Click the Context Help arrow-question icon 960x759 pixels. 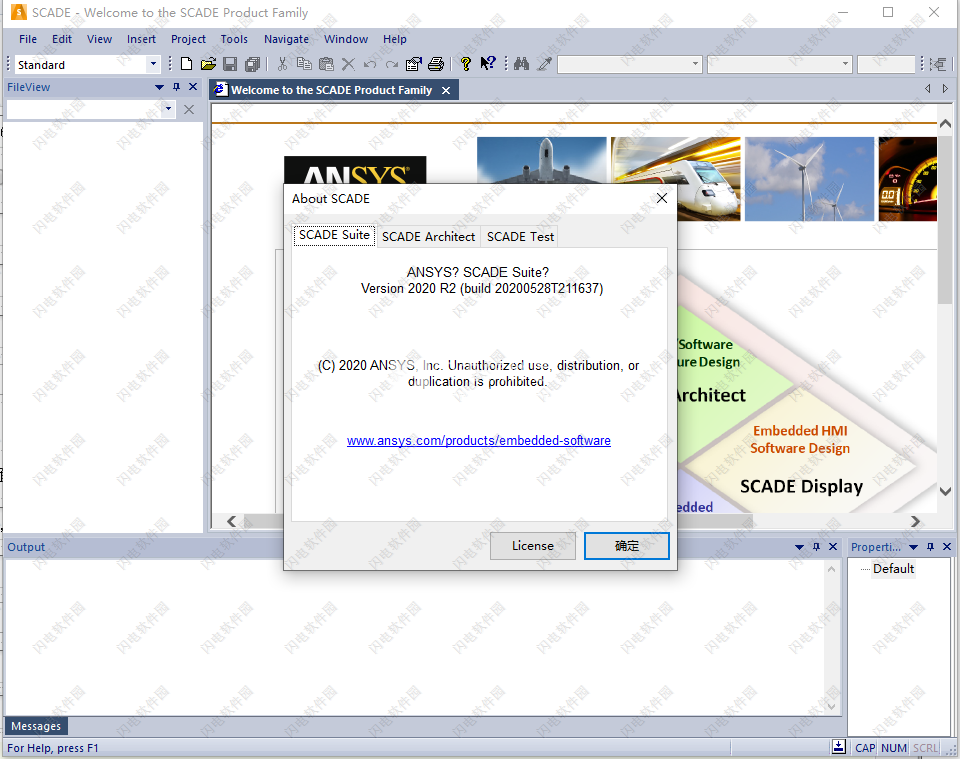click(488, 64)
